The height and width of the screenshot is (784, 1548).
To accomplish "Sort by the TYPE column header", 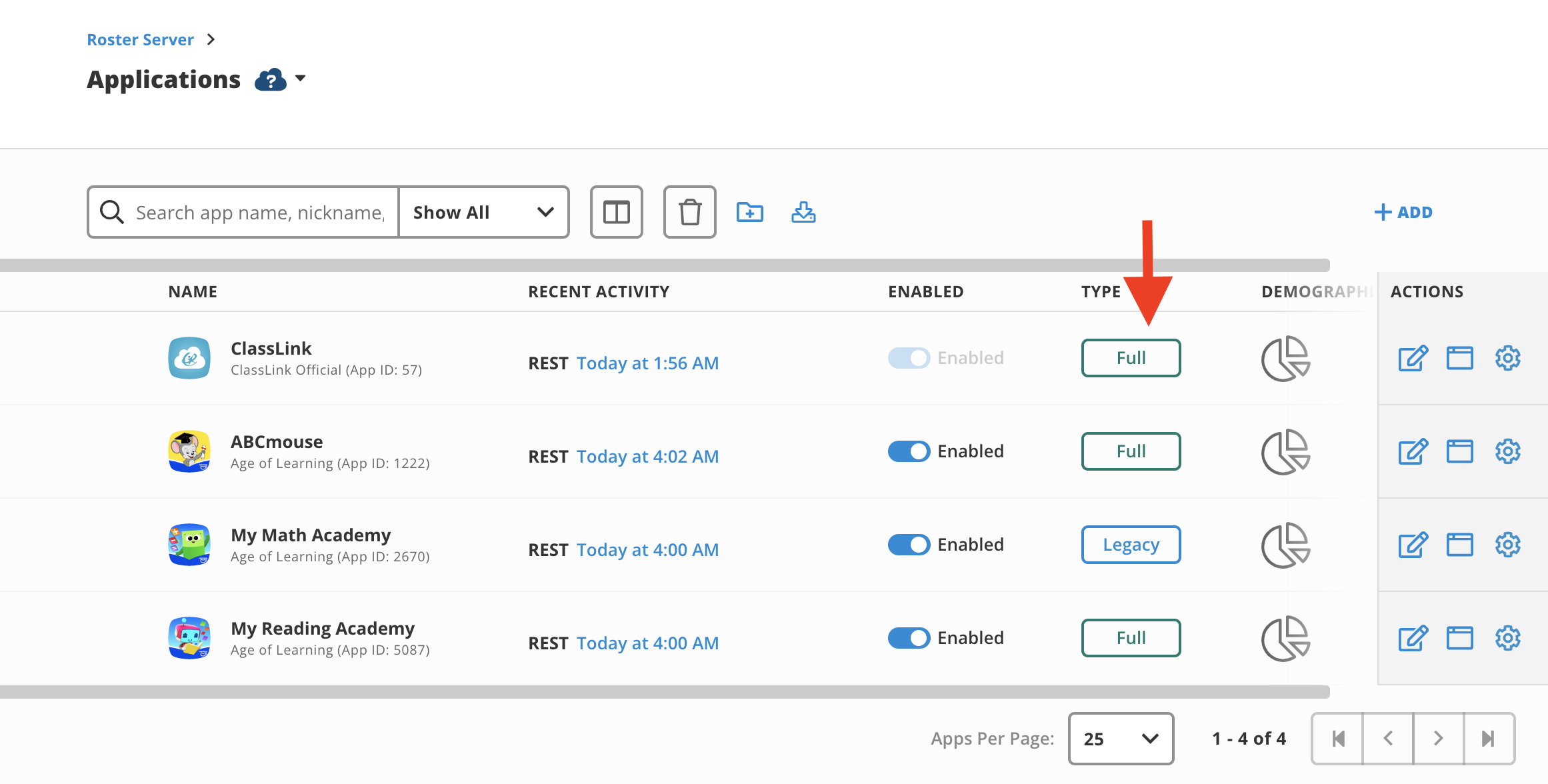I will point(1101,291).
